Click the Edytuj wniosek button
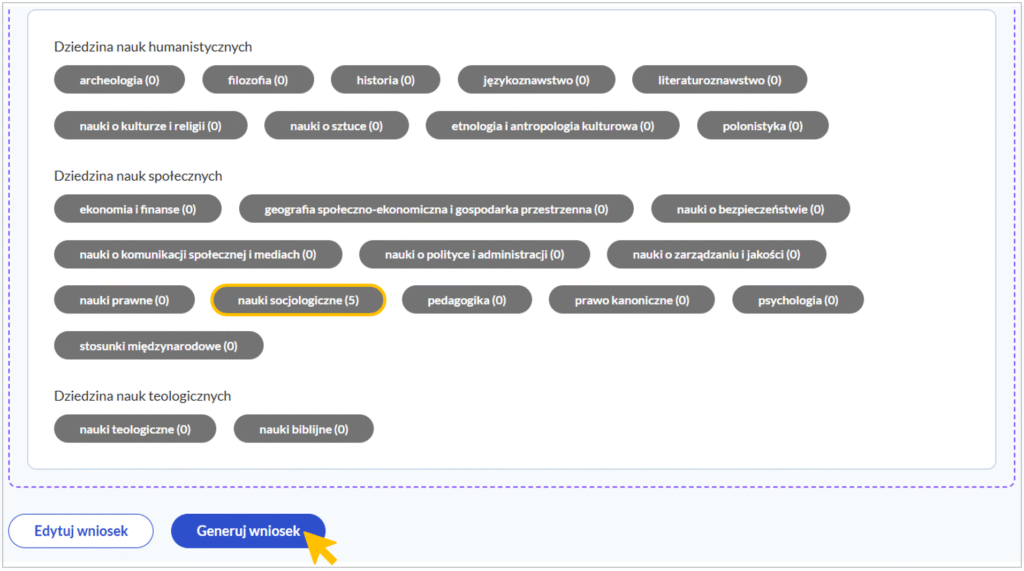This screenshot has width=1024, height=571. click(x=81, y=531)
